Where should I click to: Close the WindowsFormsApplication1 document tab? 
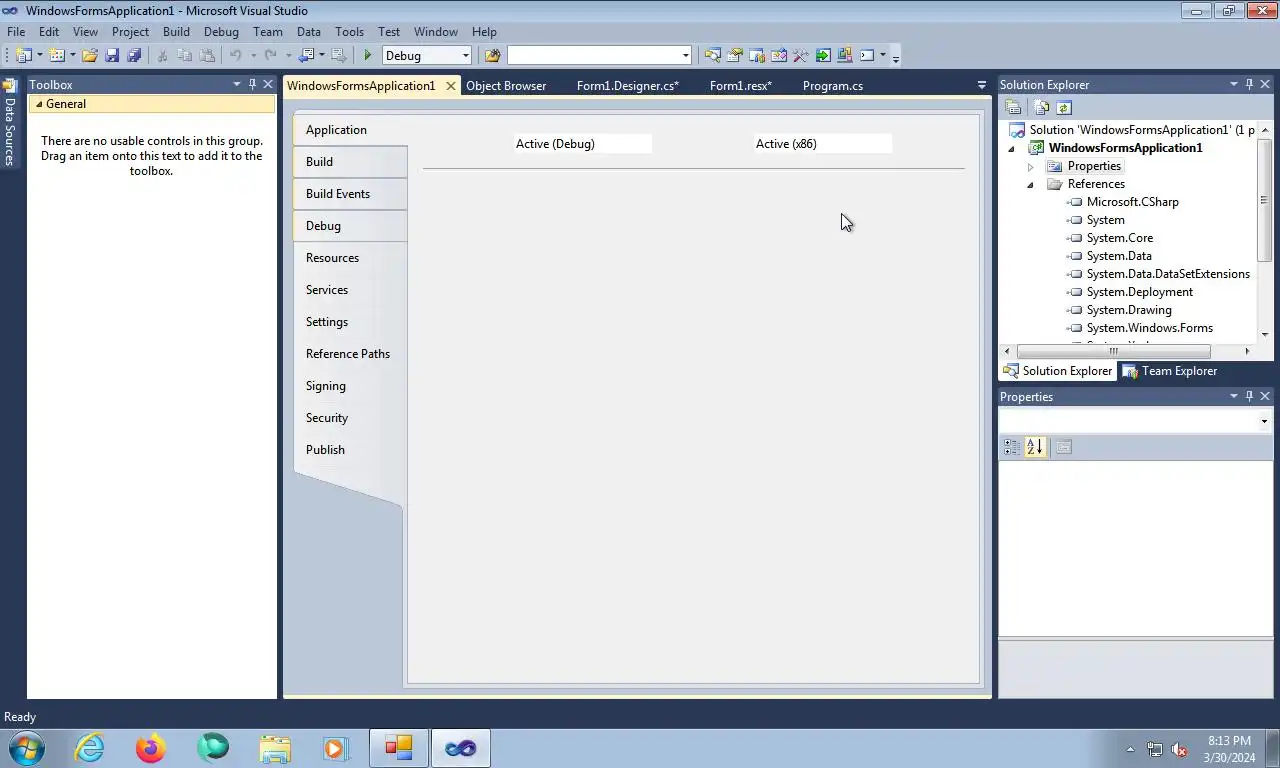click(451, 86)
